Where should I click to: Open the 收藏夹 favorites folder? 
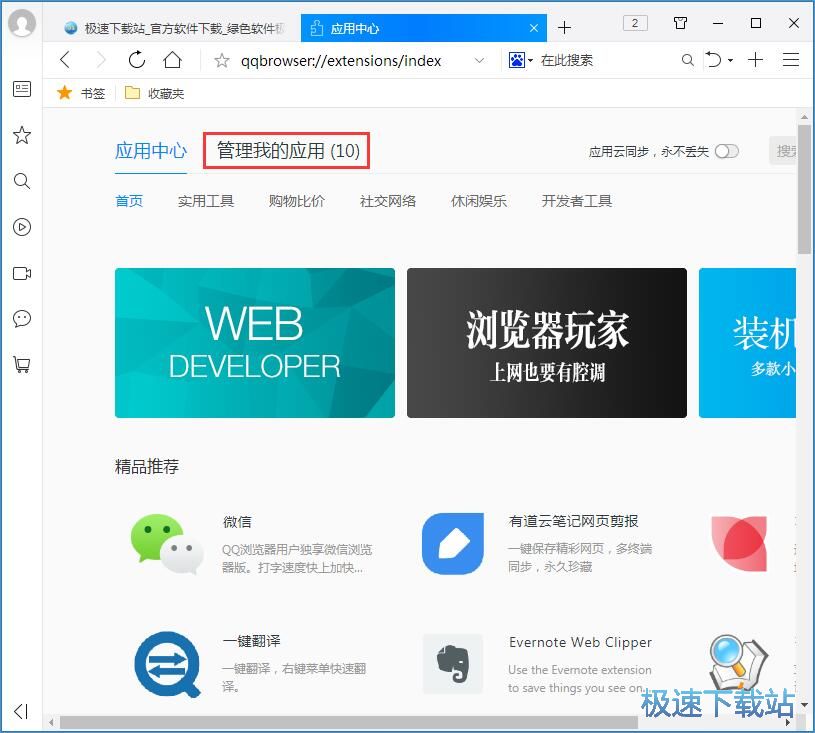pos(155,93)
